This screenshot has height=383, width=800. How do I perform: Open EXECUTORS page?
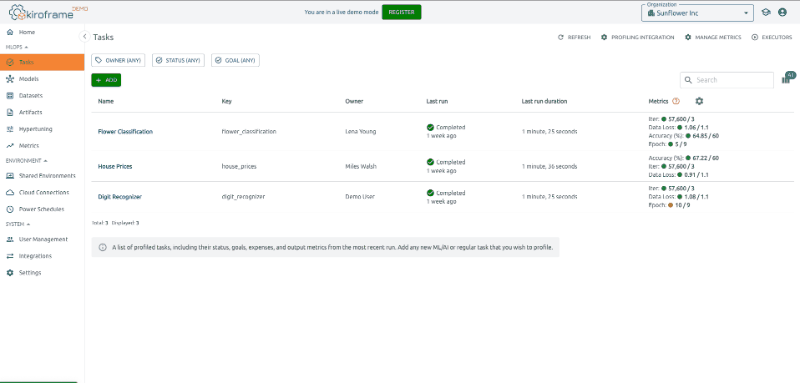click(771, 37)
